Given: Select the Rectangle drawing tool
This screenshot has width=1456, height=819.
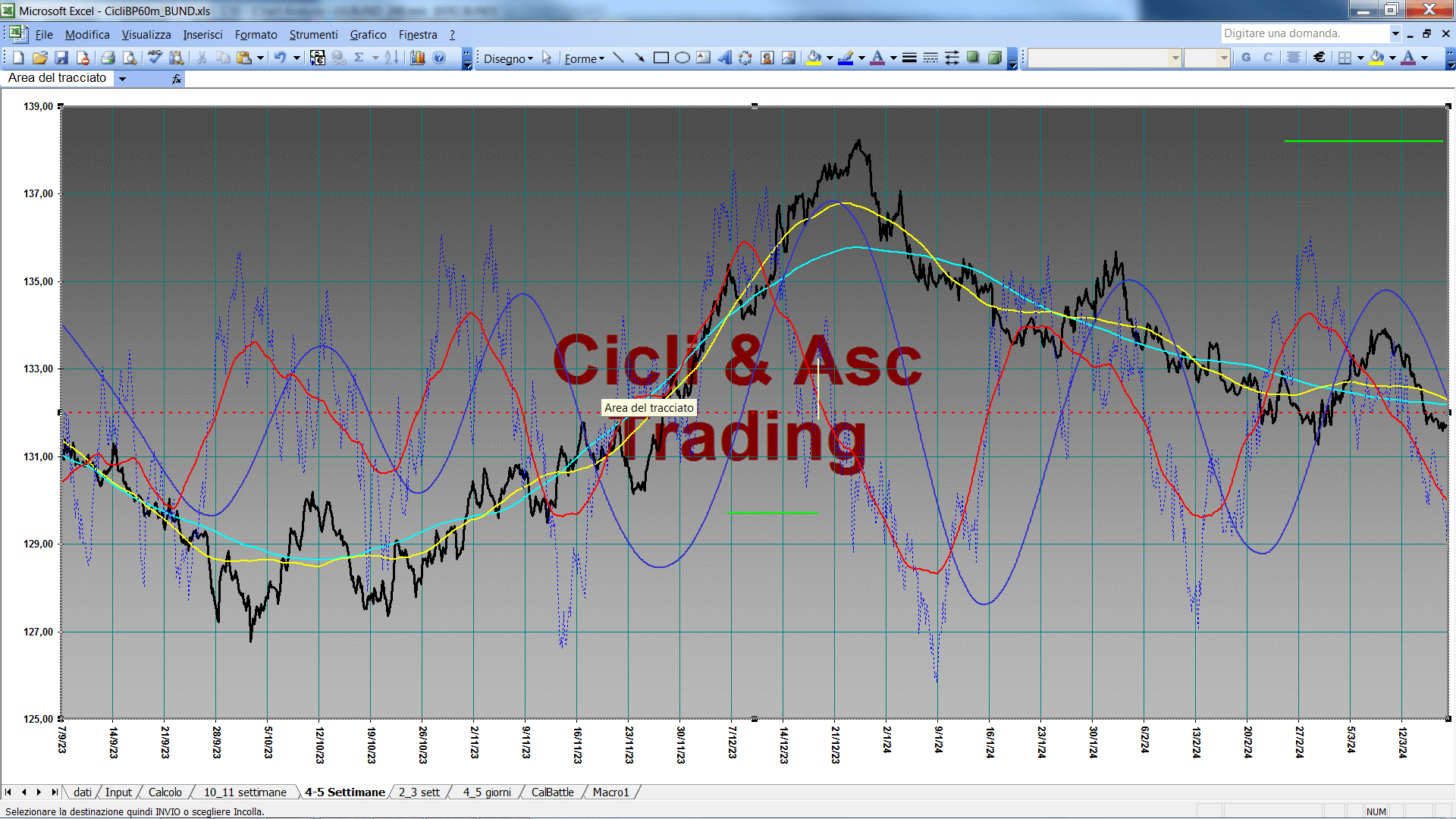Looking at the screenshot, I should 661,58.
